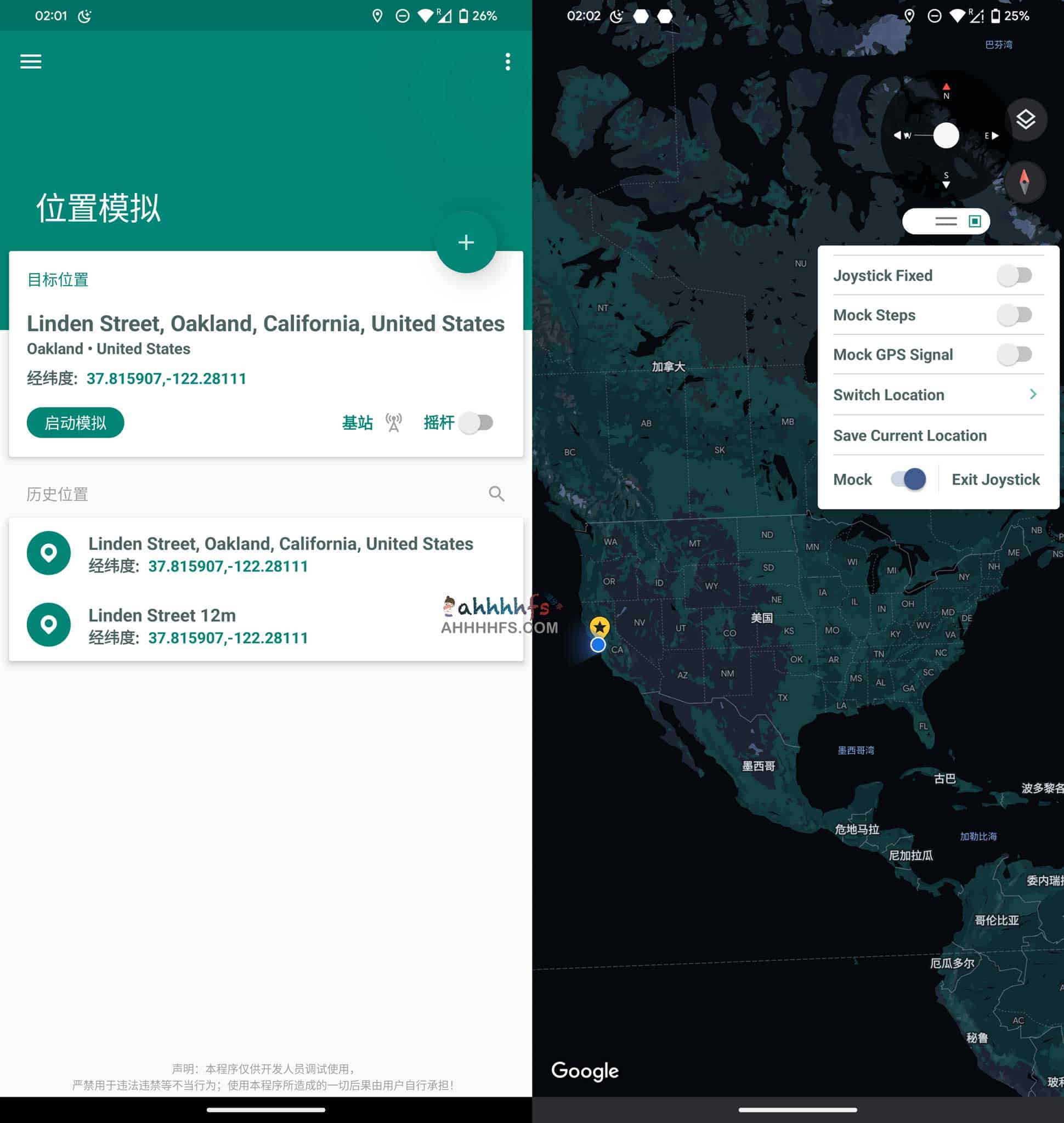Open the three-dot overflow menu
This screenshot has width=1064, height=1123.
pos(508,61)
